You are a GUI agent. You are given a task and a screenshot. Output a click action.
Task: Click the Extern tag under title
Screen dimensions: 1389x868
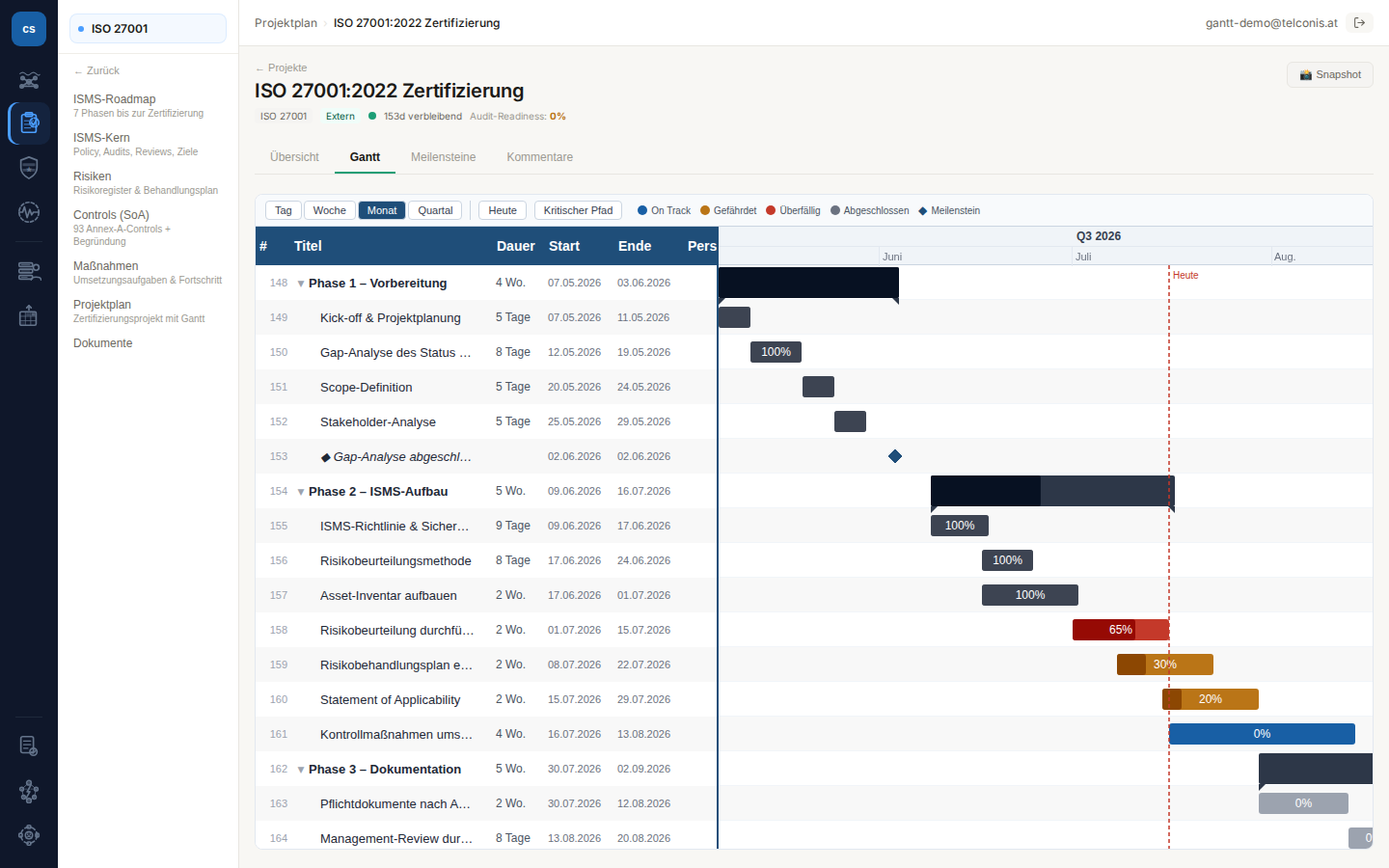[x=340, y=117]
